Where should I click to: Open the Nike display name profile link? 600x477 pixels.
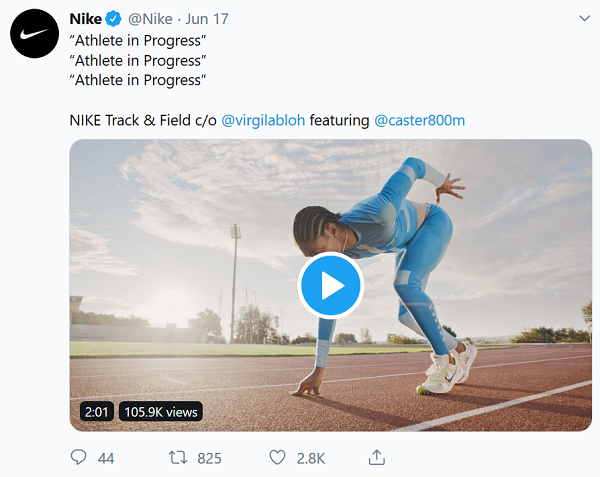coord(85,19)
